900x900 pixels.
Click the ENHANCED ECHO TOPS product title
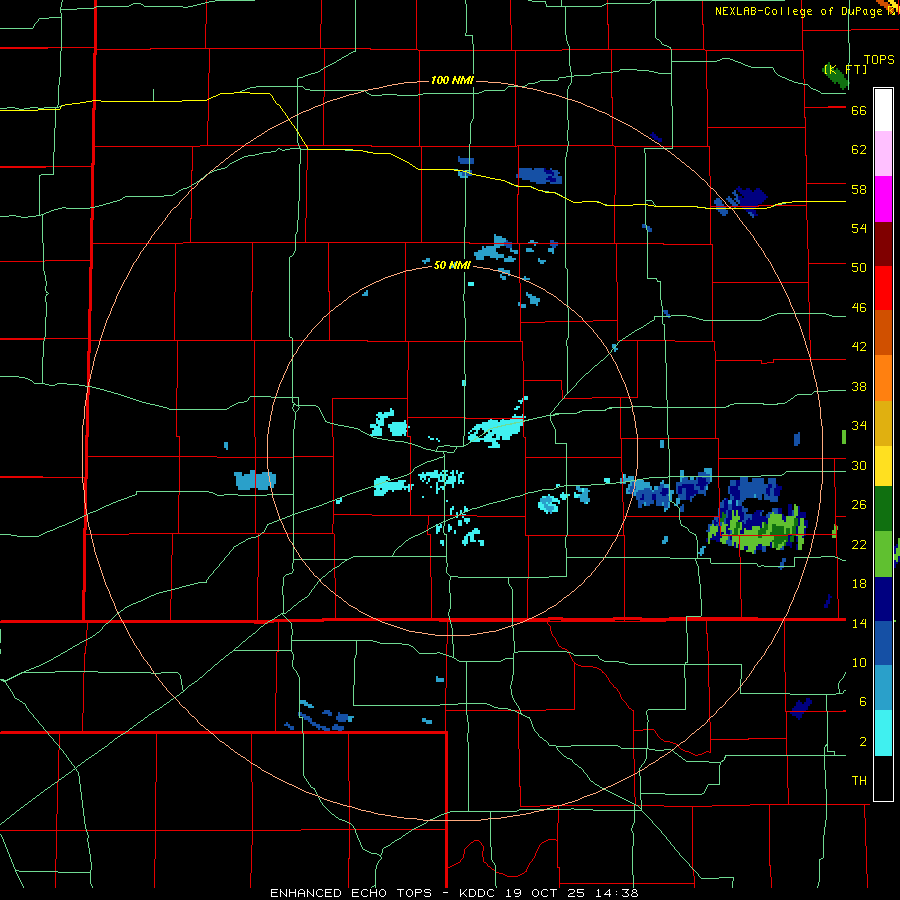[351, 893]
